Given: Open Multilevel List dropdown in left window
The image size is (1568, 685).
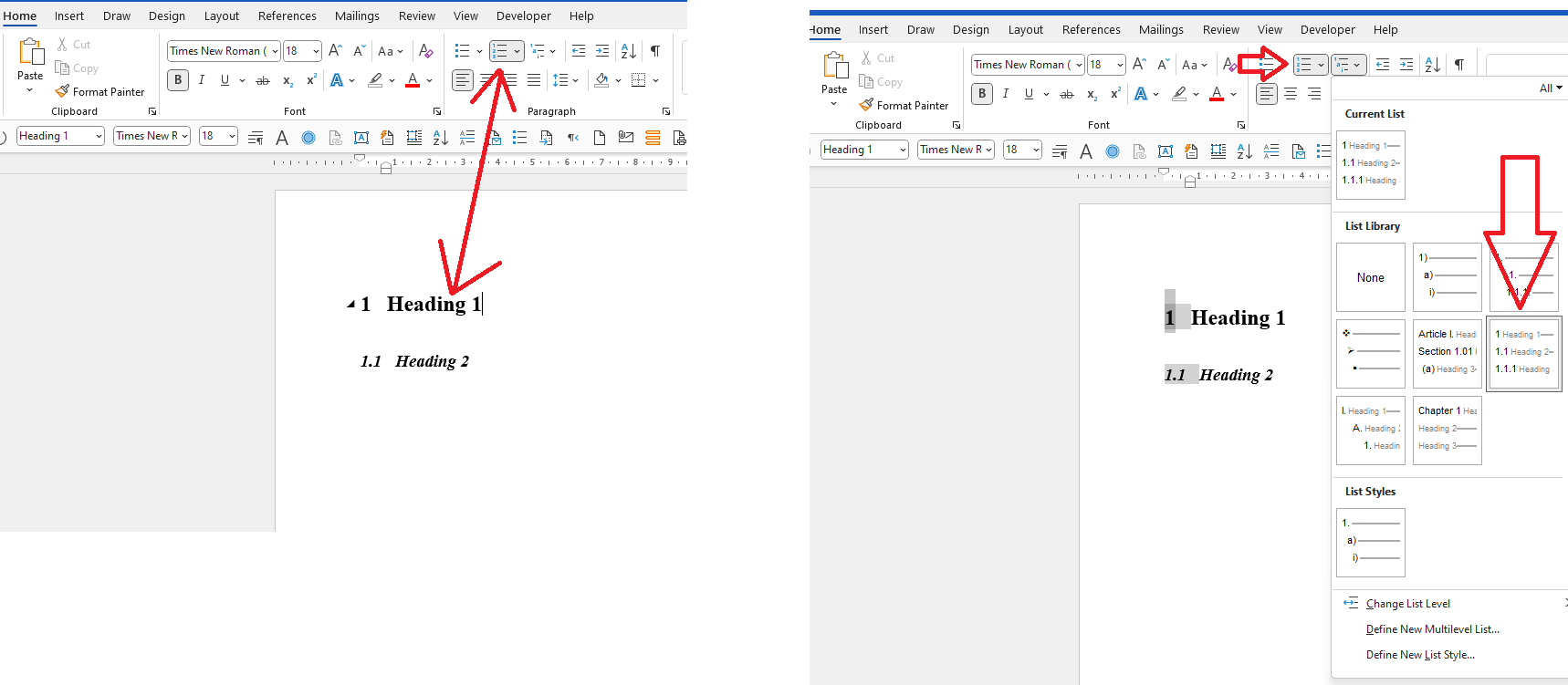Looking at the screenshot, I should tap(552, 51).
